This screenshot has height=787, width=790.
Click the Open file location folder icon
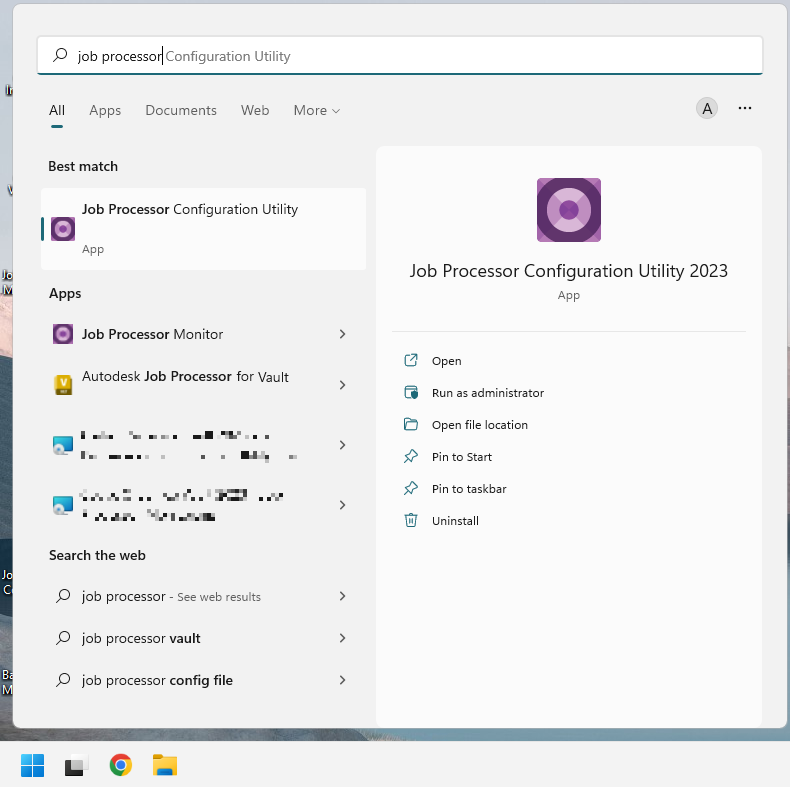point(411,424)
